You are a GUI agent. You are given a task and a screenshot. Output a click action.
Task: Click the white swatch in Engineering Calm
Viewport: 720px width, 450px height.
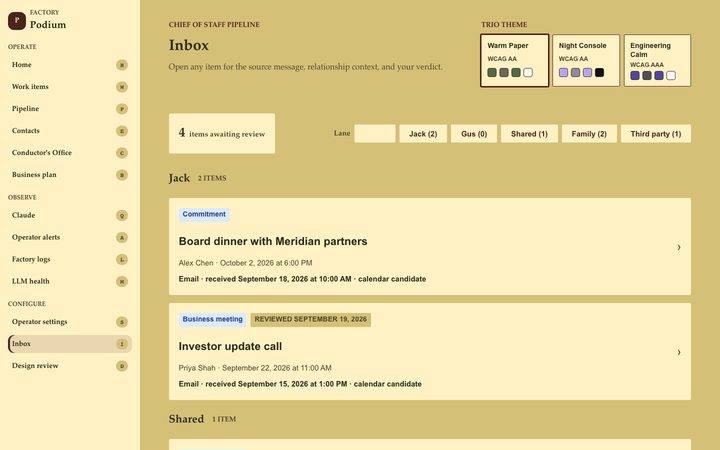coord(671,75)
